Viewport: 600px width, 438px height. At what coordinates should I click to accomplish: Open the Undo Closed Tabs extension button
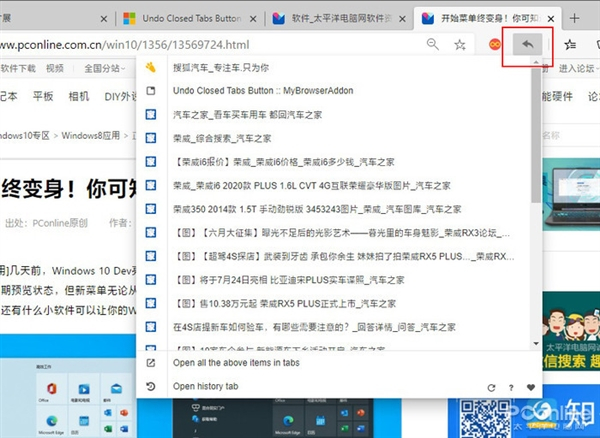(527, 44)
